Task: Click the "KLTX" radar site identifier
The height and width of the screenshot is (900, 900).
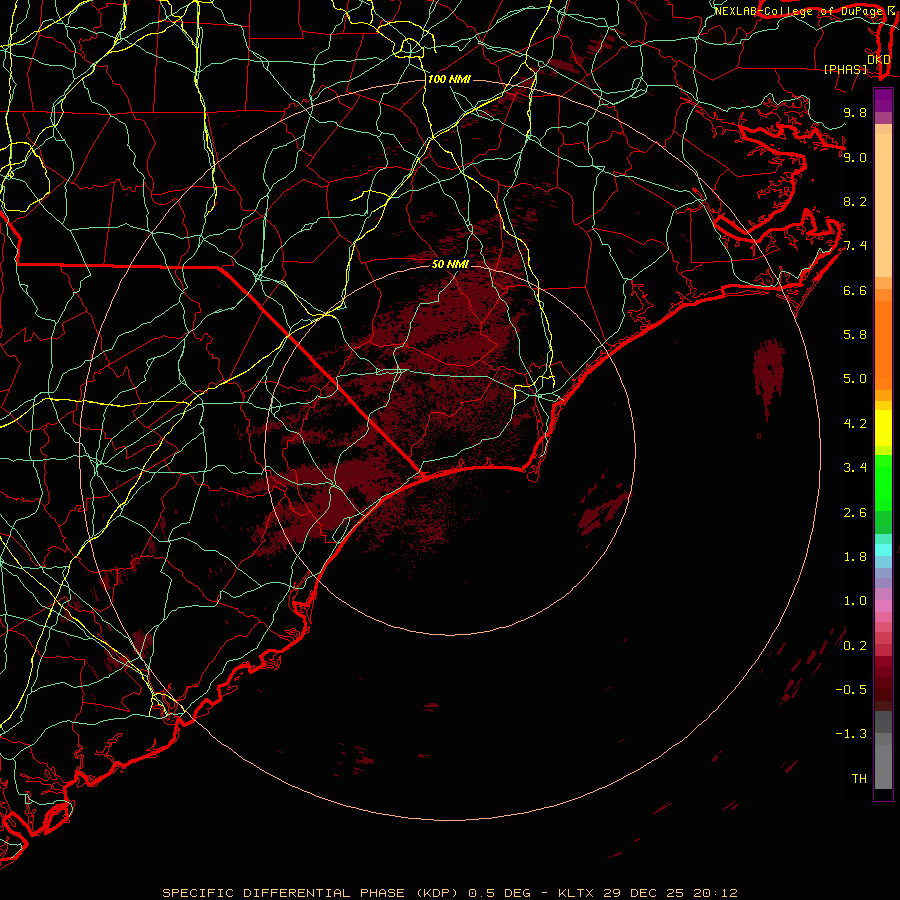Action: tap(577, 893)
